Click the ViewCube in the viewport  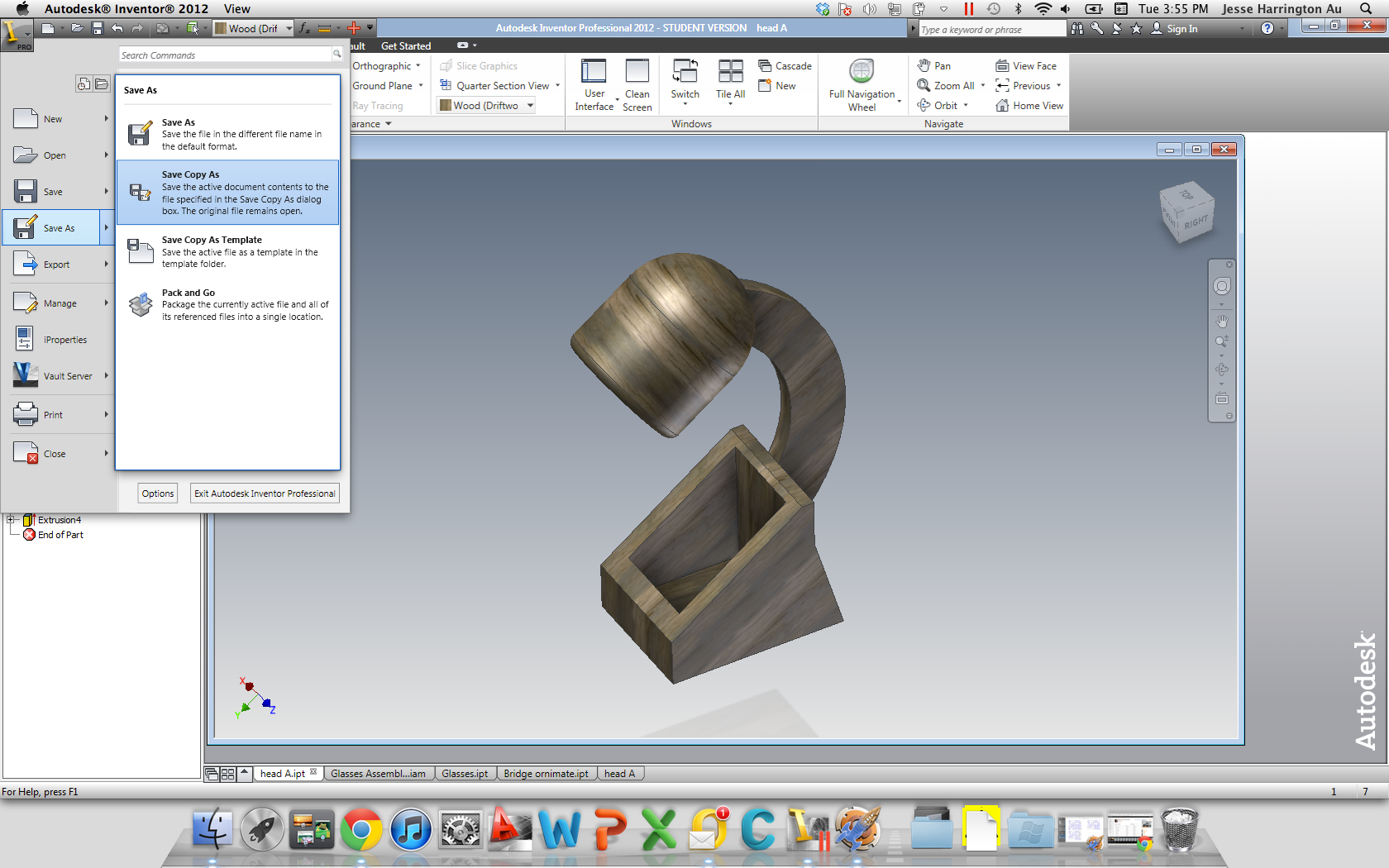(x=1187, y=212)
